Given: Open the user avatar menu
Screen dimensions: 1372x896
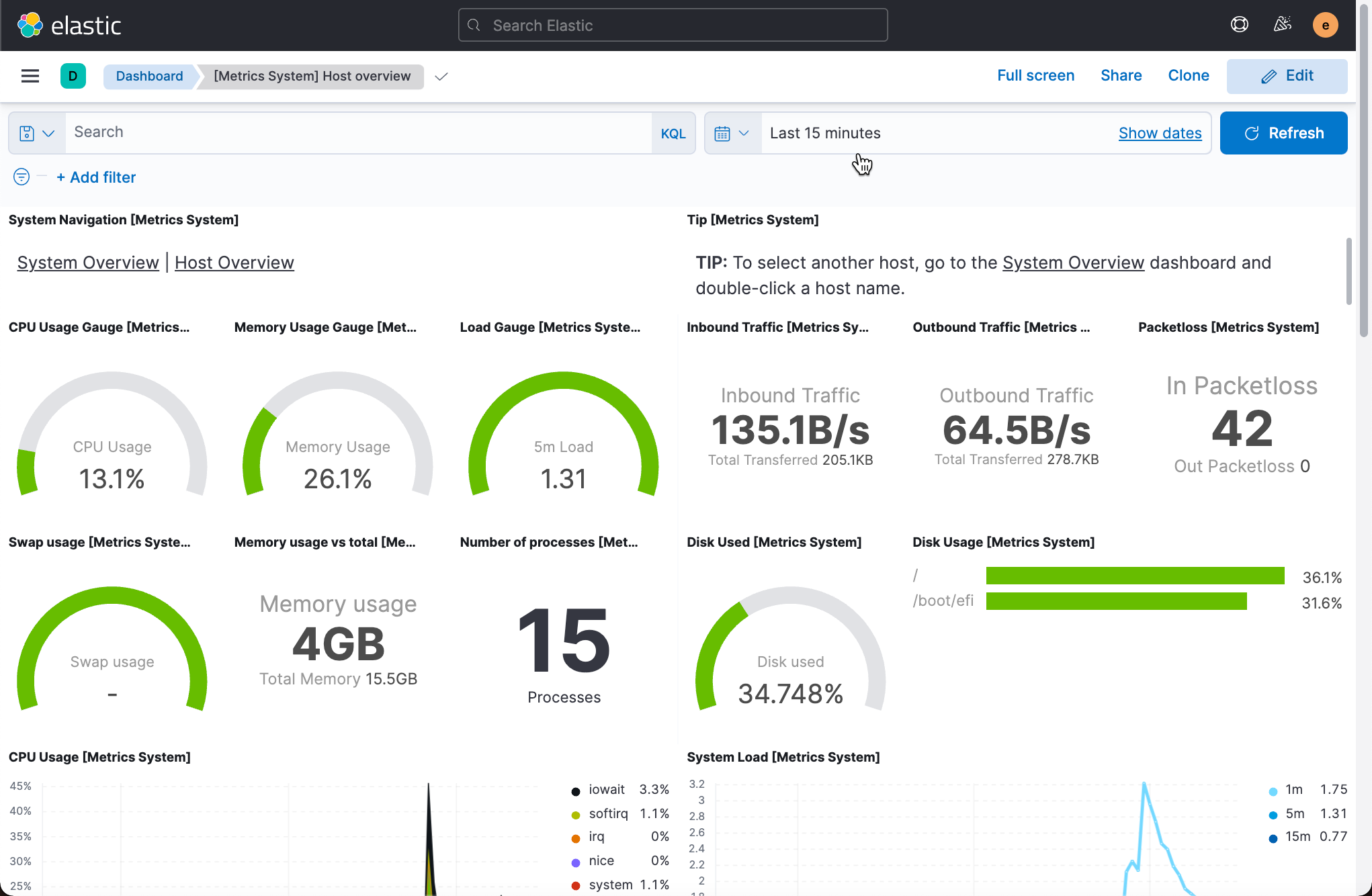Looking at the screenshot, I should pos(1326,24).
